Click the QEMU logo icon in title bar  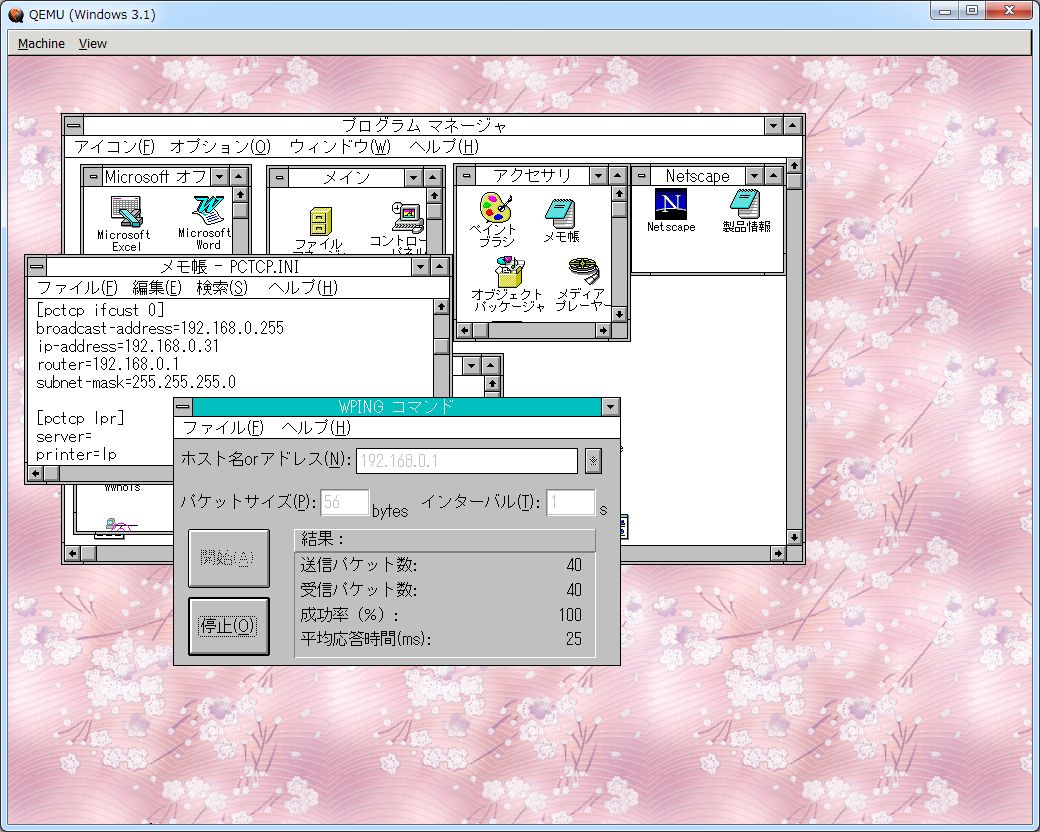[16, 14]
